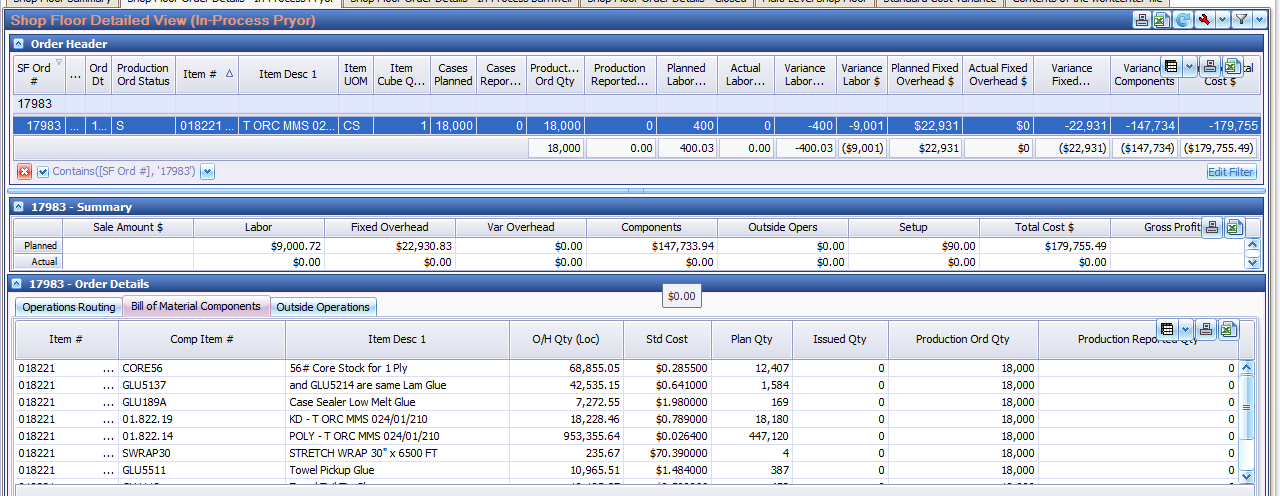The height and width of the screenshot is (496, 1280).
Task: Select the SWRAP30 Stretch Wrap row
Action: click(627, 453)
